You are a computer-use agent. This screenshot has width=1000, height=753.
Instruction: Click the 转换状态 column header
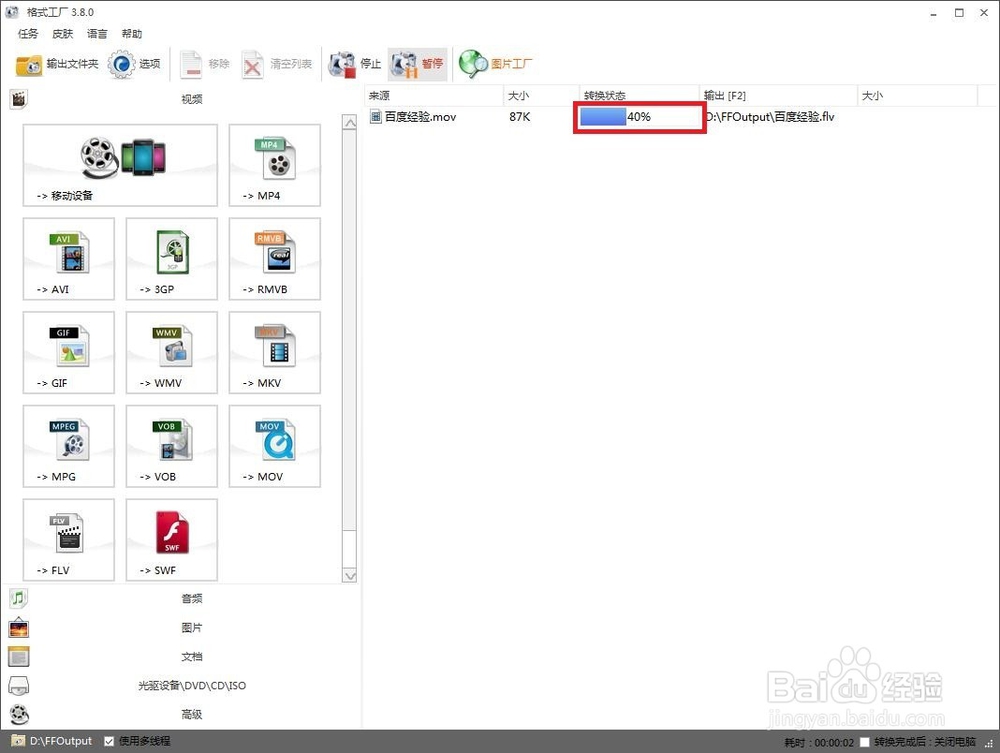tap(639, 96)
